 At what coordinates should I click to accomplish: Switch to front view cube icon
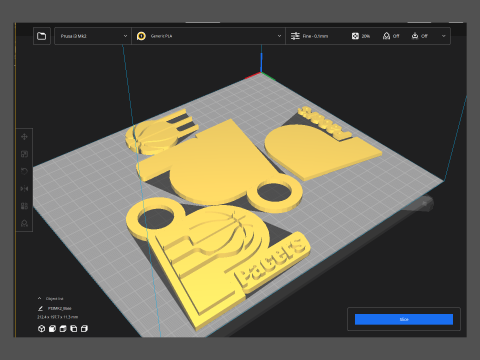pyautogui.click(x=52, y=329)
